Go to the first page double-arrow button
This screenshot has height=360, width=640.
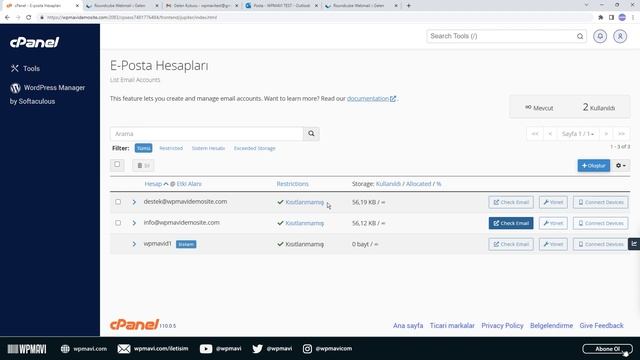535,134
